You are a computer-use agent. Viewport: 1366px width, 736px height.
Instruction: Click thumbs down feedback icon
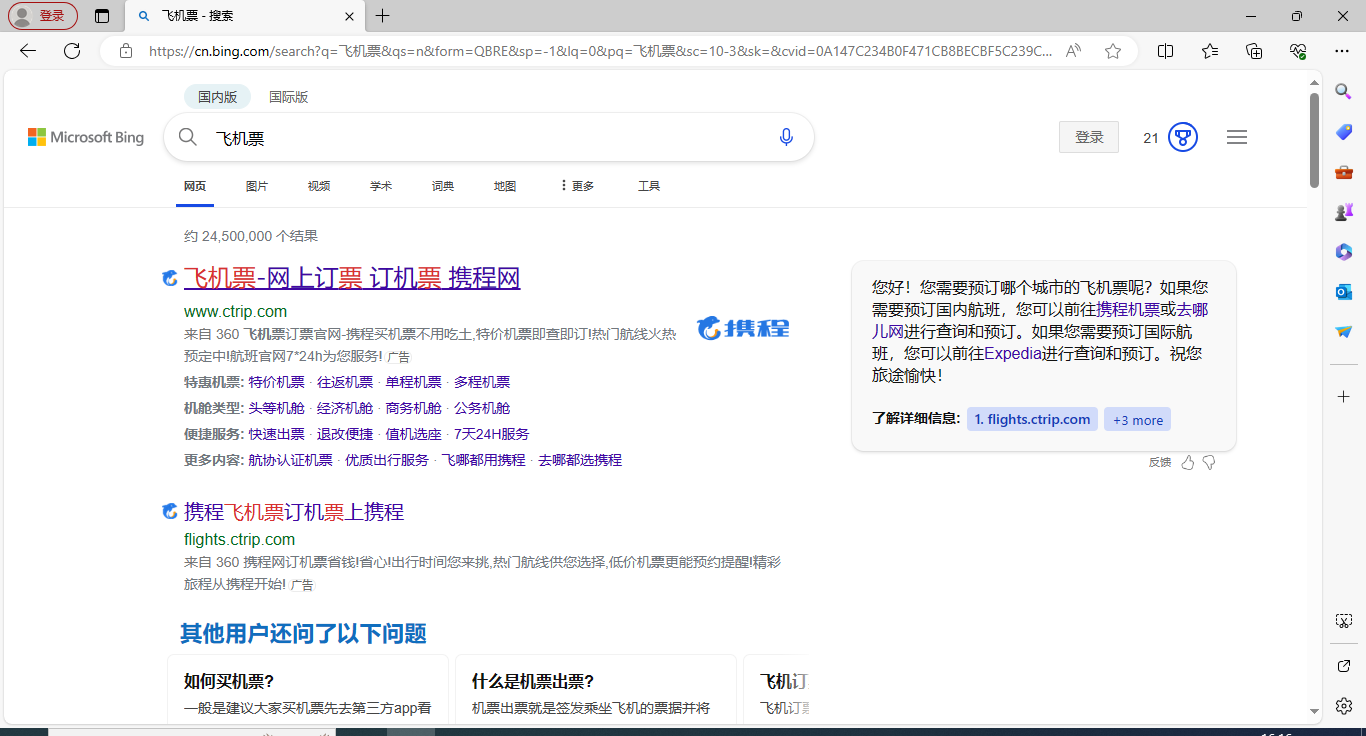click(x=1209, y=462)
